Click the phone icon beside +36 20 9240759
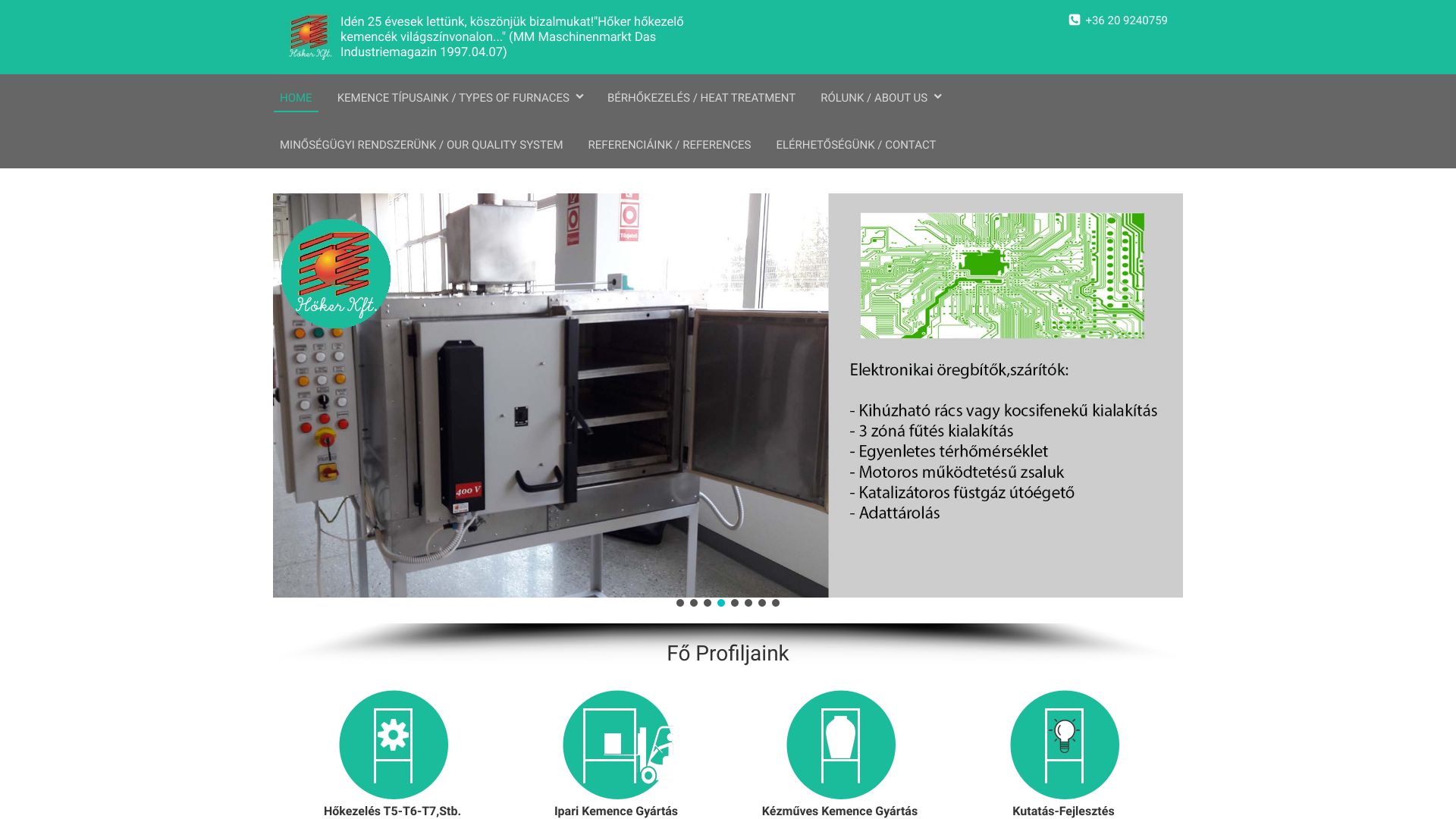1456x819 pixels. point(1074,20)
